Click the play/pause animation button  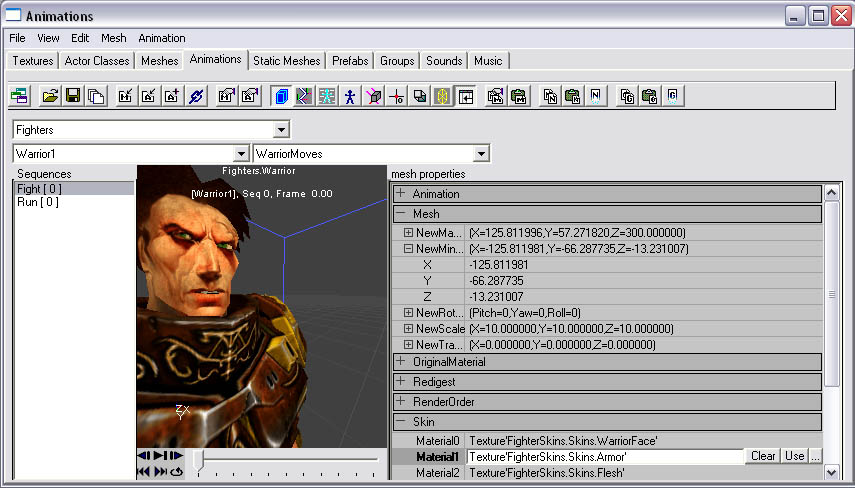[161, 455]
